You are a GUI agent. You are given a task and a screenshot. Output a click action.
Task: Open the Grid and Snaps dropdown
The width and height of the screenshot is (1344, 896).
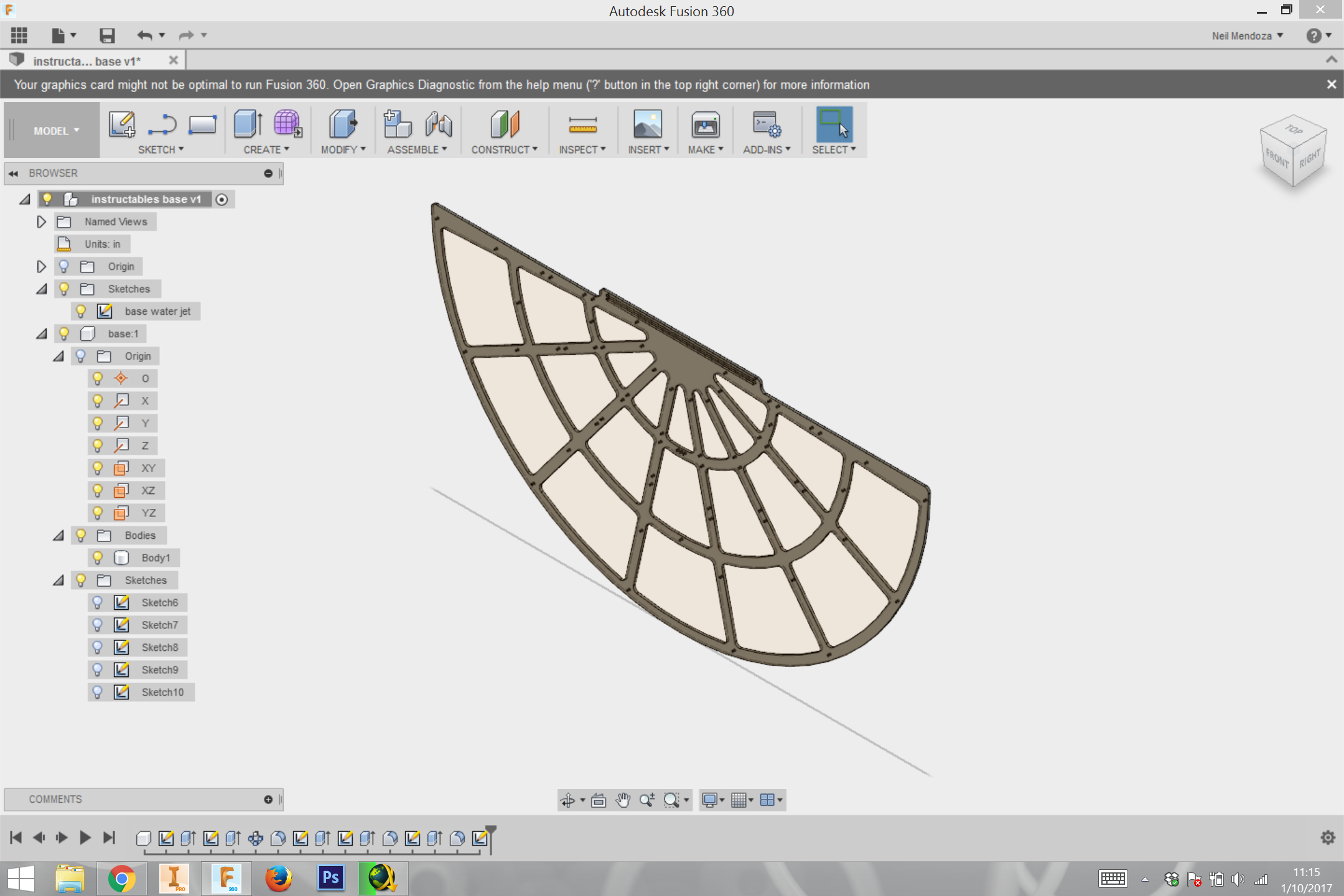click(x=742, y=800)
